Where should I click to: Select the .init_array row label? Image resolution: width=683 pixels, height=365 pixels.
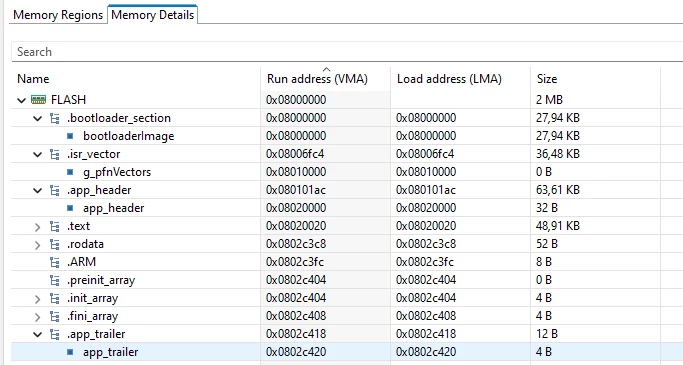[x=93, y=298]
